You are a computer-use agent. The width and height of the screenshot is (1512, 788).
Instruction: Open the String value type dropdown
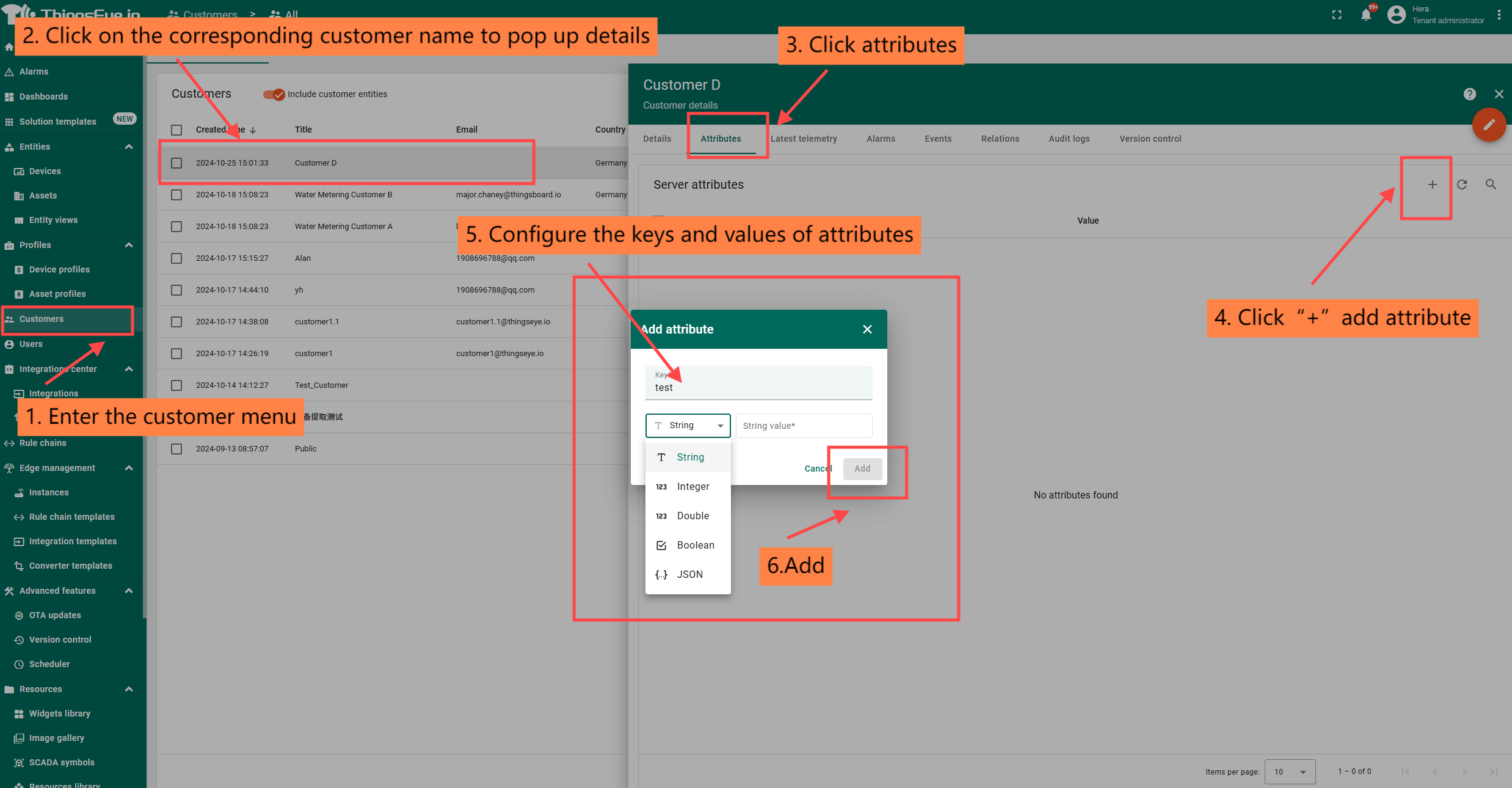688,426
